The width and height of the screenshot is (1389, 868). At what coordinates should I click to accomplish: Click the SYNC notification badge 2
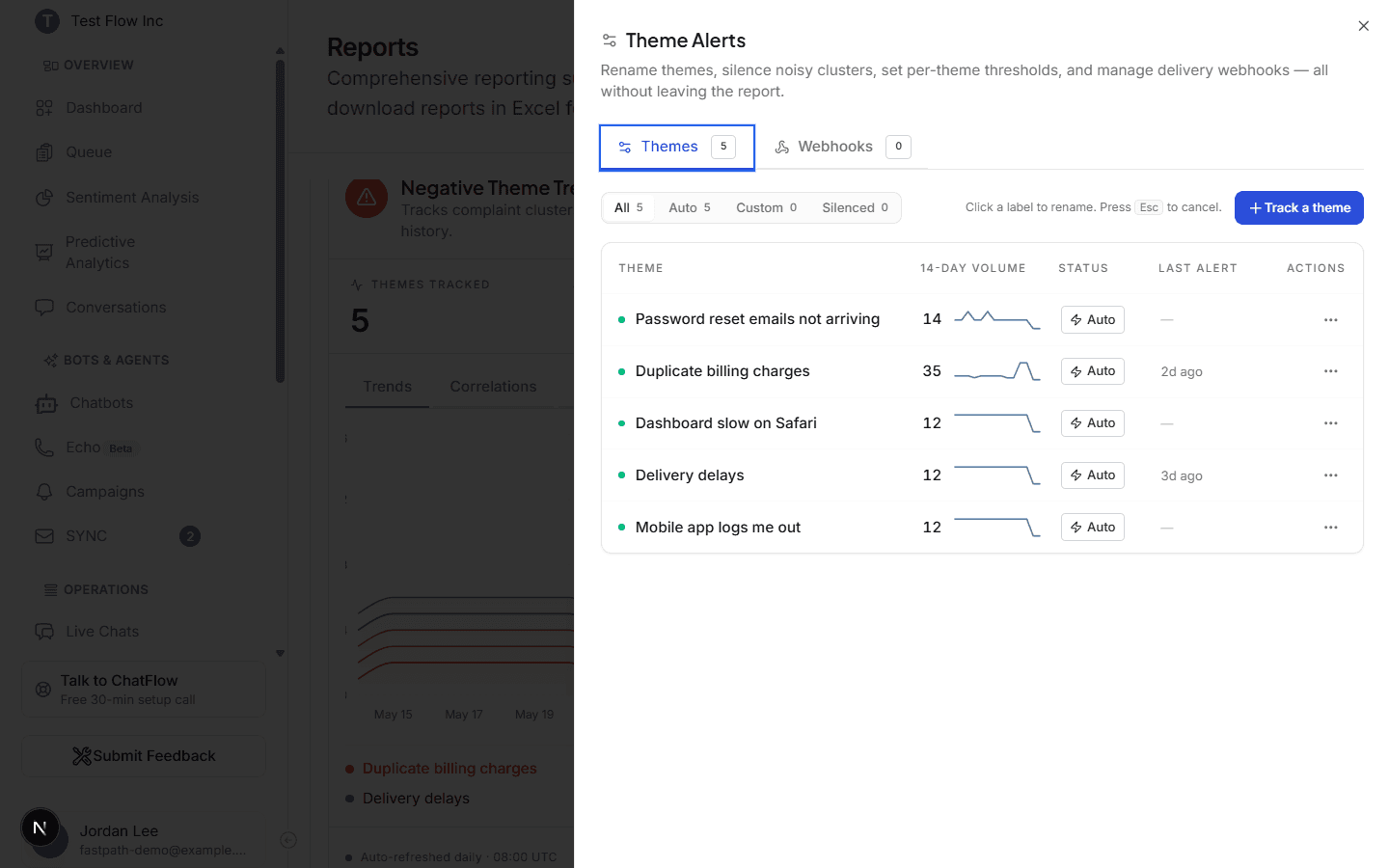click(190, 536)
